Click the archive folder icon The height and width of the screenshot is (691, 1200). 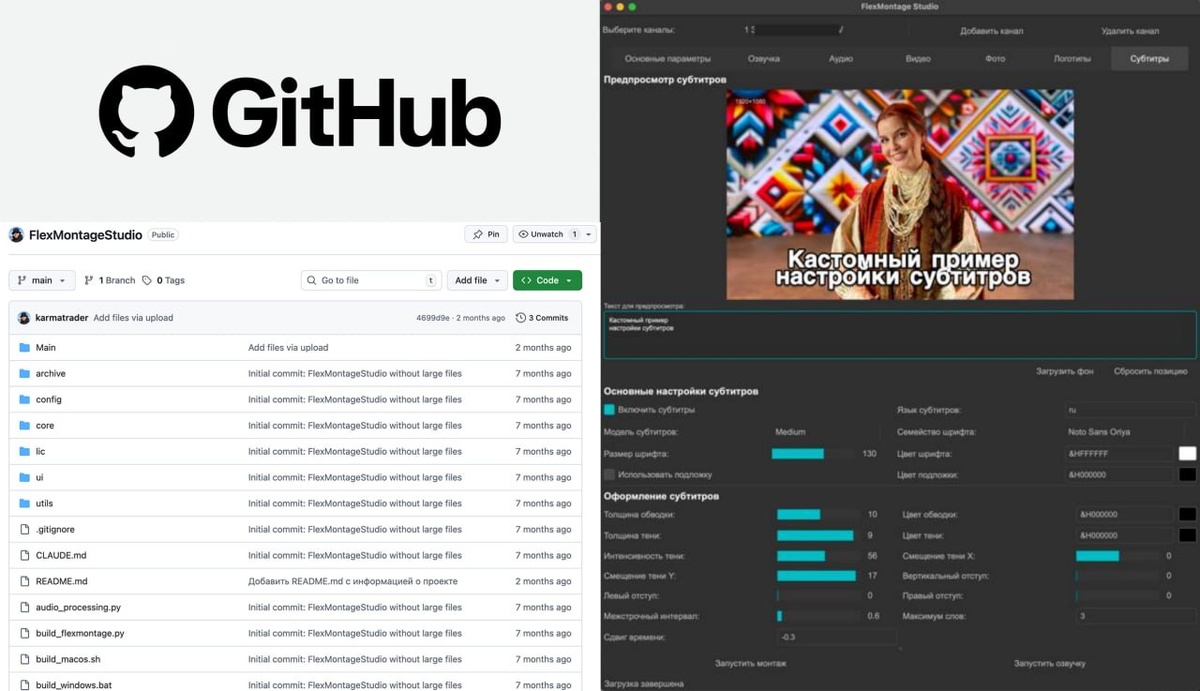[26, 373]
